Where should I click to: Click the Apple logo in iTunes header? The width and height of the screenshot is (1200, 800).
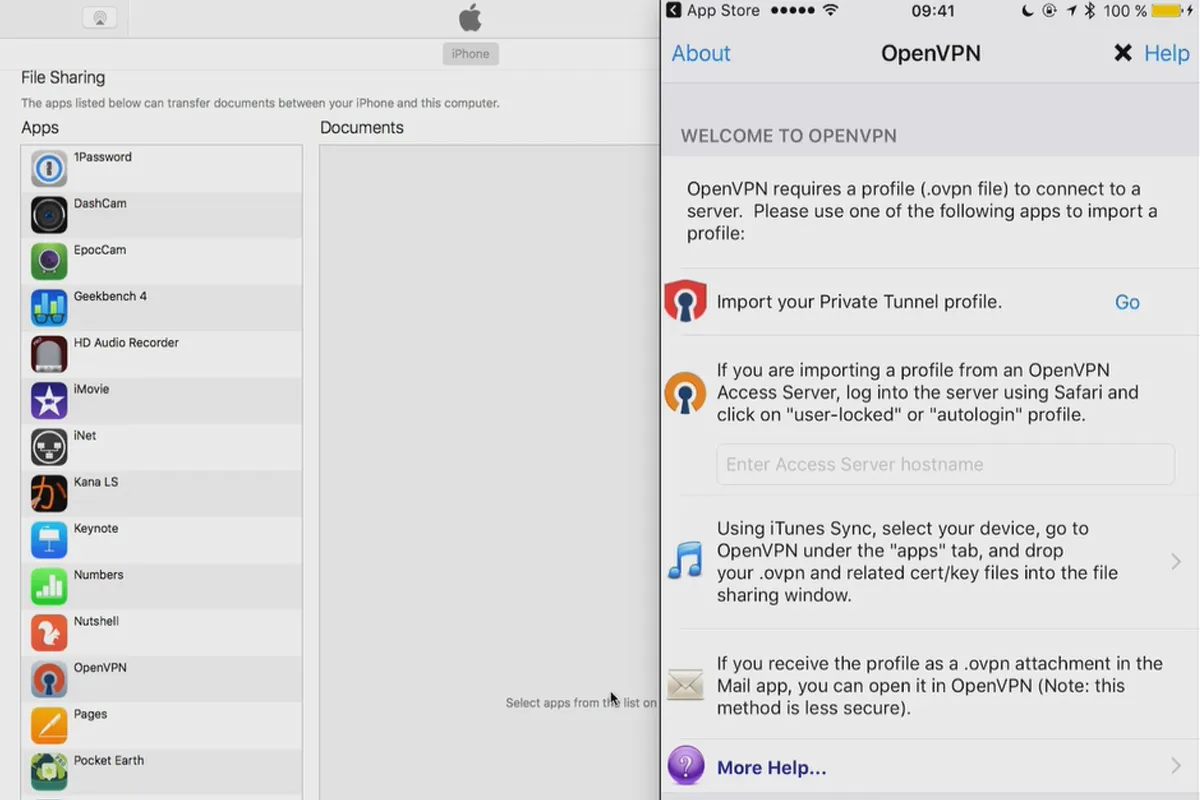[x=470, y=18]
